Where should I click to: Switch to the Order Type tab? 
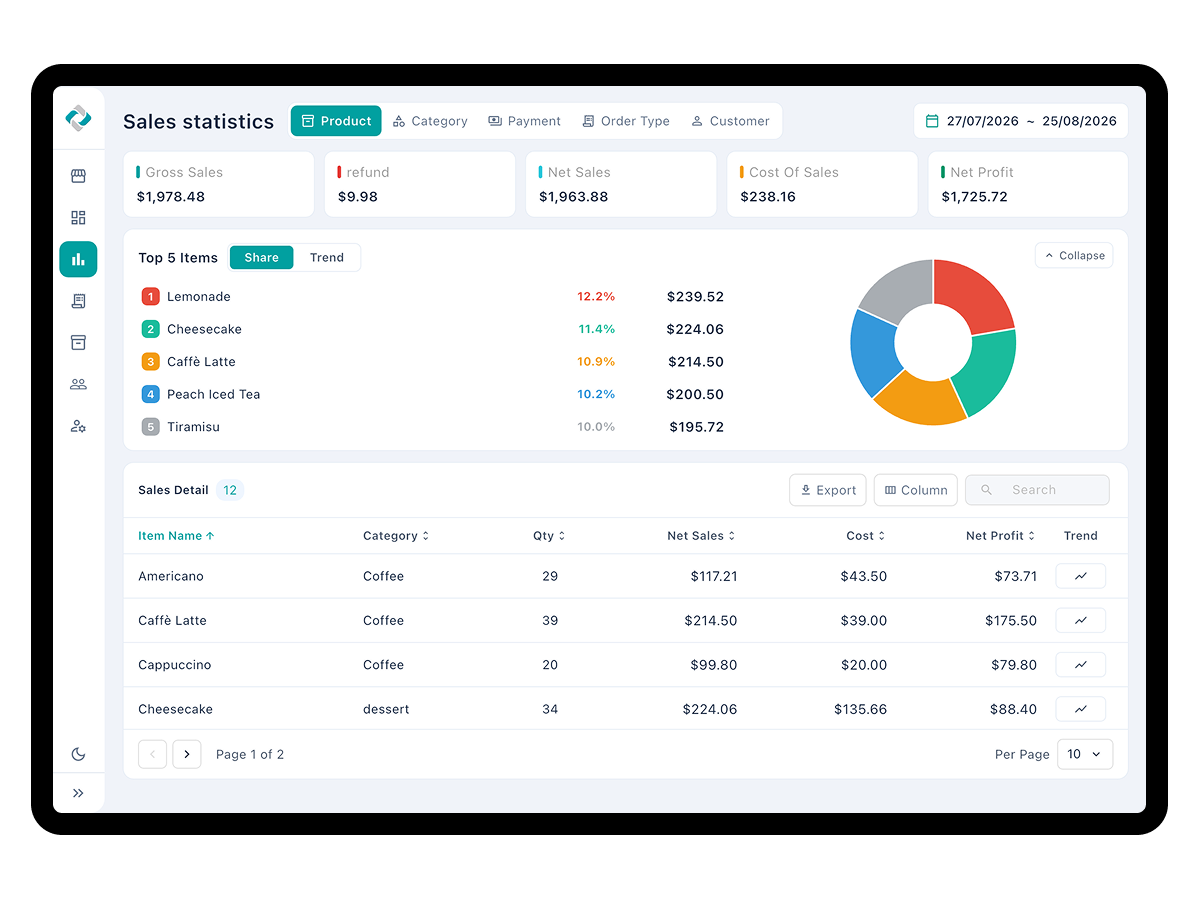(x=626, y=121)
